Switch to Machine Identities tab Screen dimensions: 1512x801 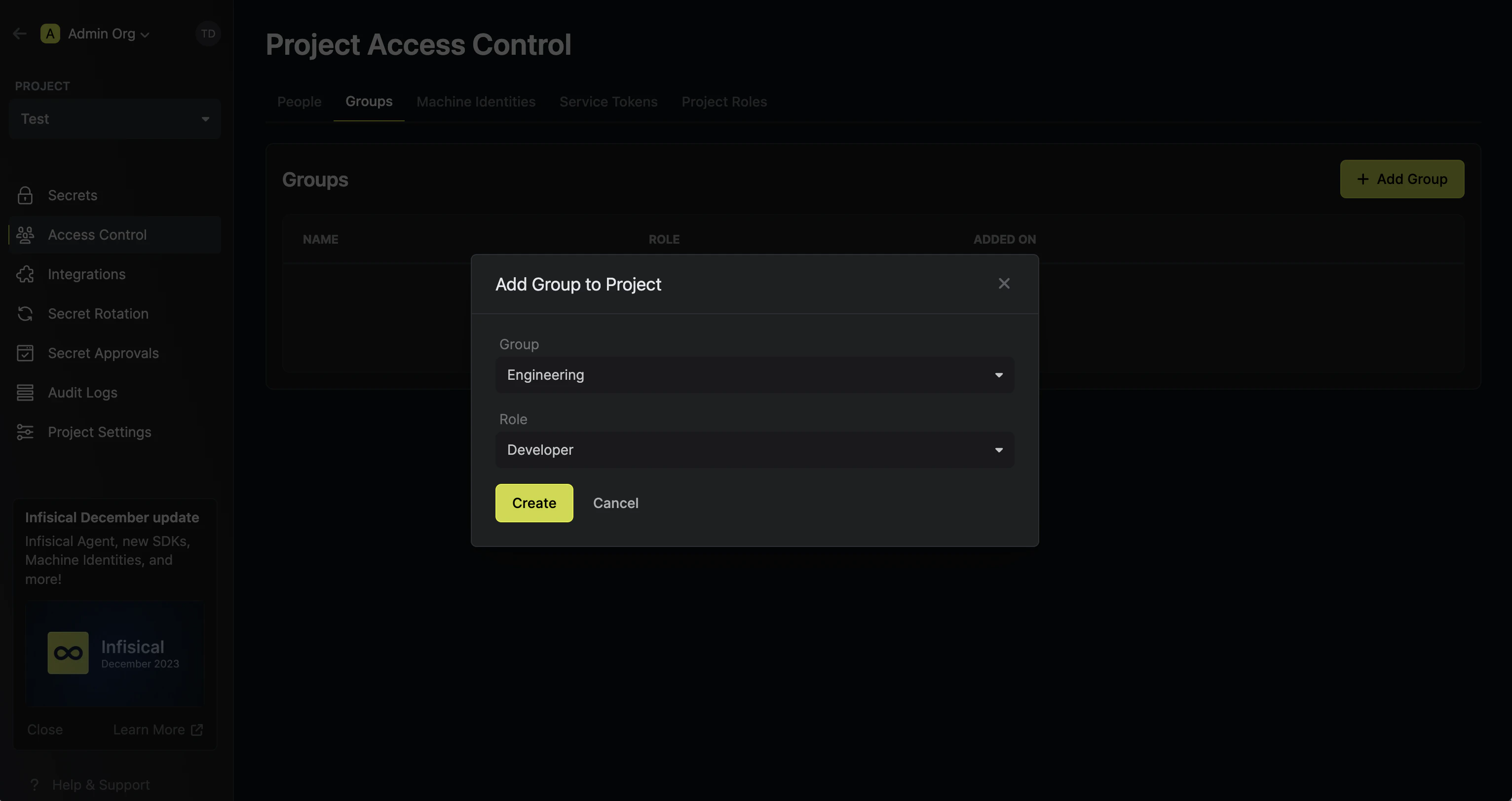[x=476, y=102]
